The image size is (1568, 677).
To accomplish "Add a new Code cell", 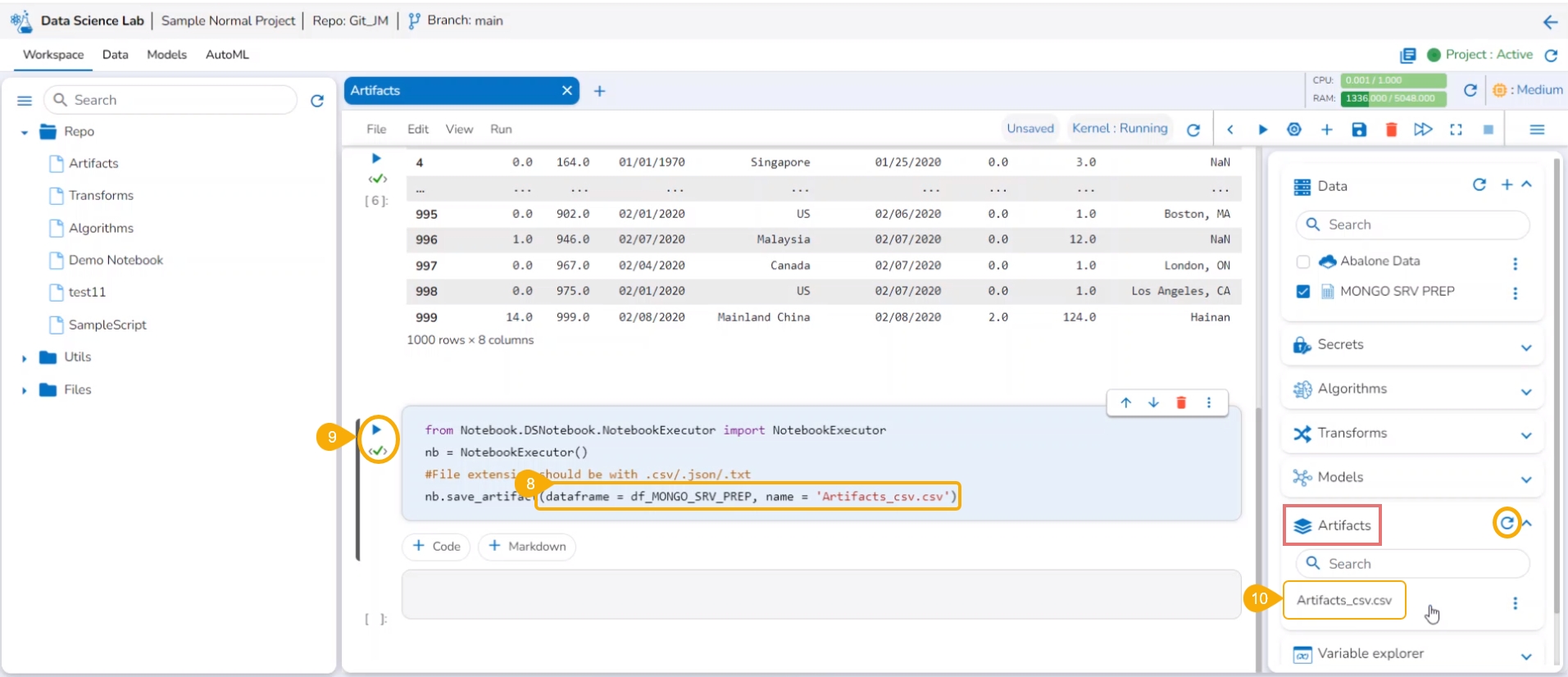I will coord(436,547).
